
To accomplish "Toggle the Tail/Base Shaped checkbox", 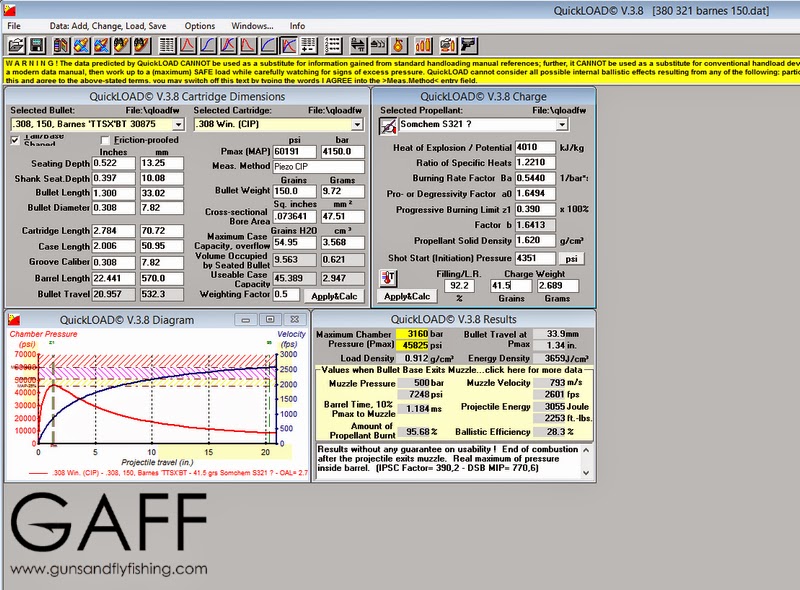I will [x=15, y=140].
